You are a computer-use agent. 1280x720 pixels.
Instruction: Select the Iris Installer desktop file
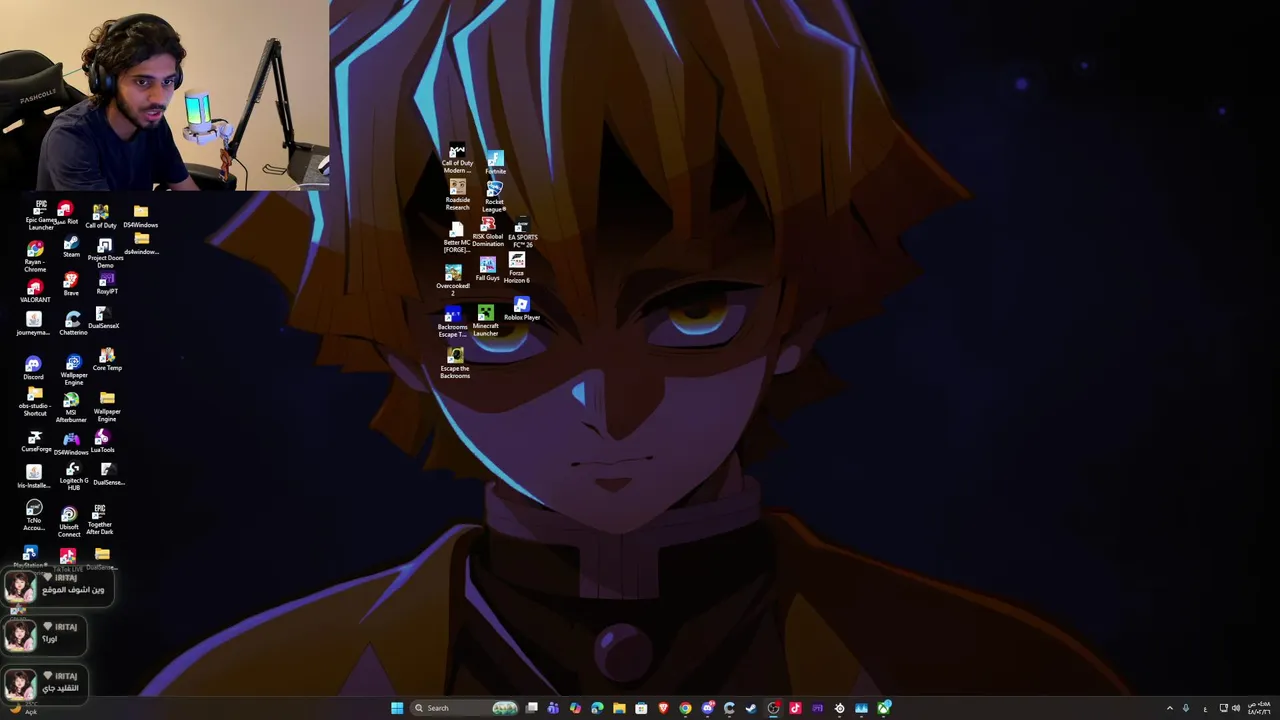pos(34,476)
